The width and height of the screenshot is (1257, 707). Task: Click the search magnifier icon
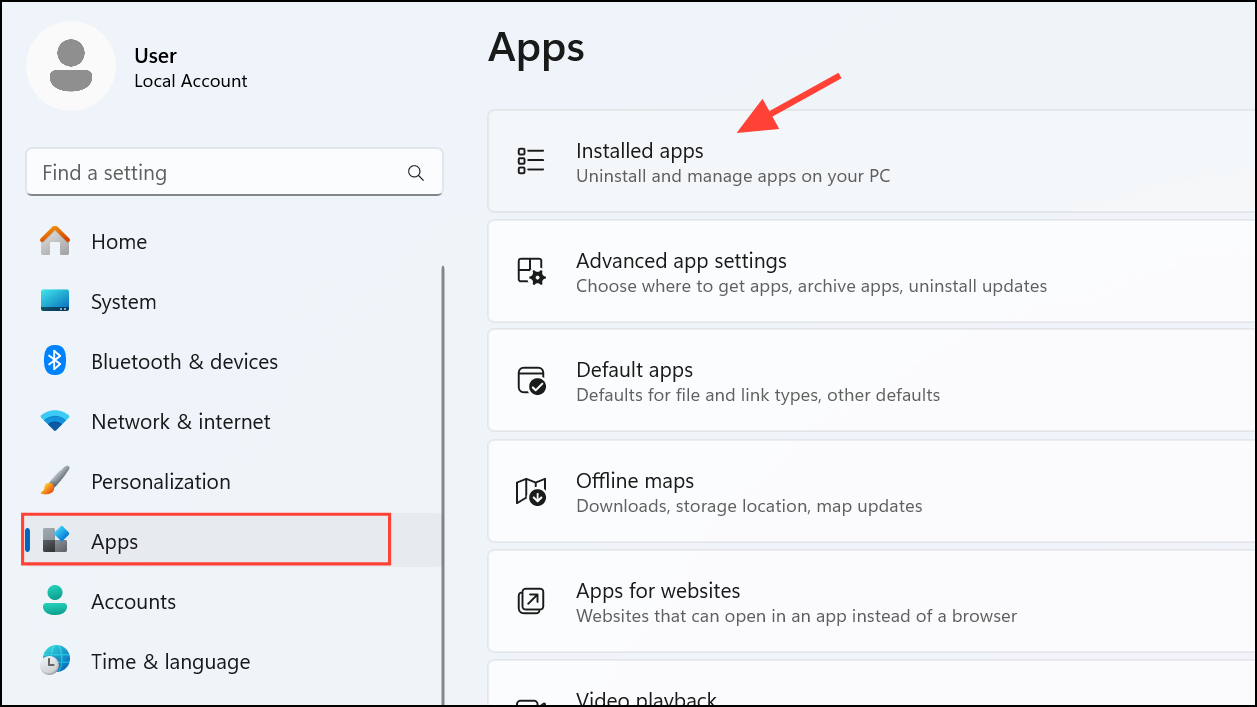[x=416, y=173]
